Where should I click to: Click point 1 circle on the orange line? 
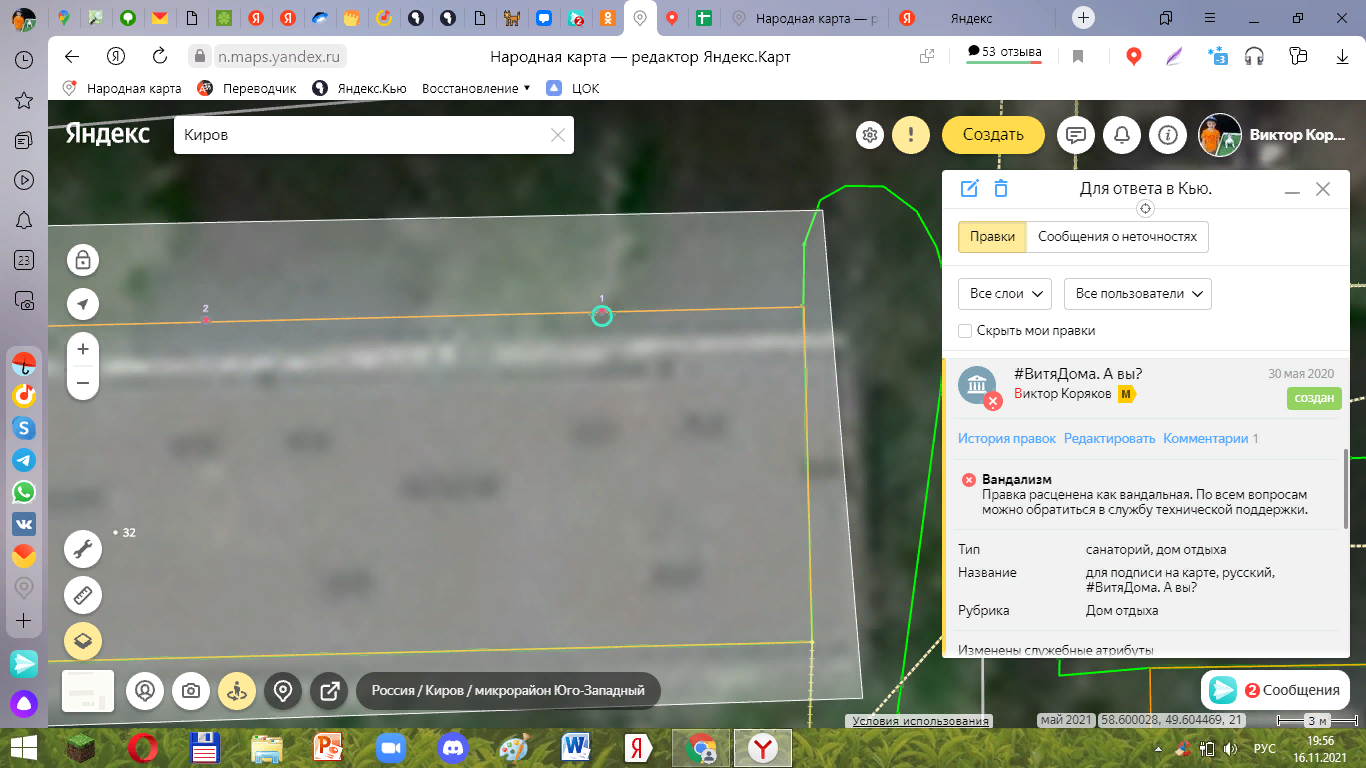click(x=601, y=316)
